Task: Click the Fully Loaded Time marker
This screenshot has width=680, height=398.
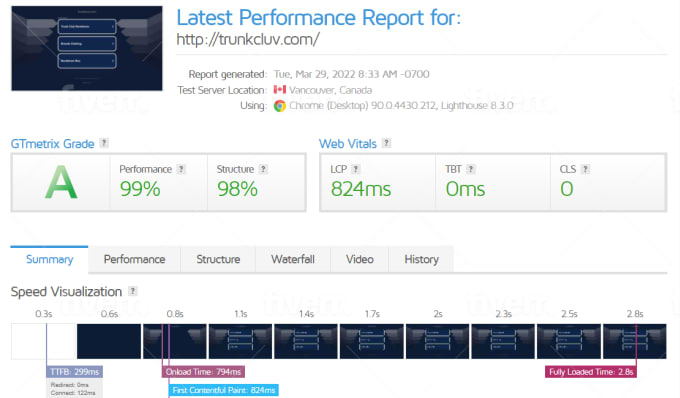Action: tap(591, 372)
